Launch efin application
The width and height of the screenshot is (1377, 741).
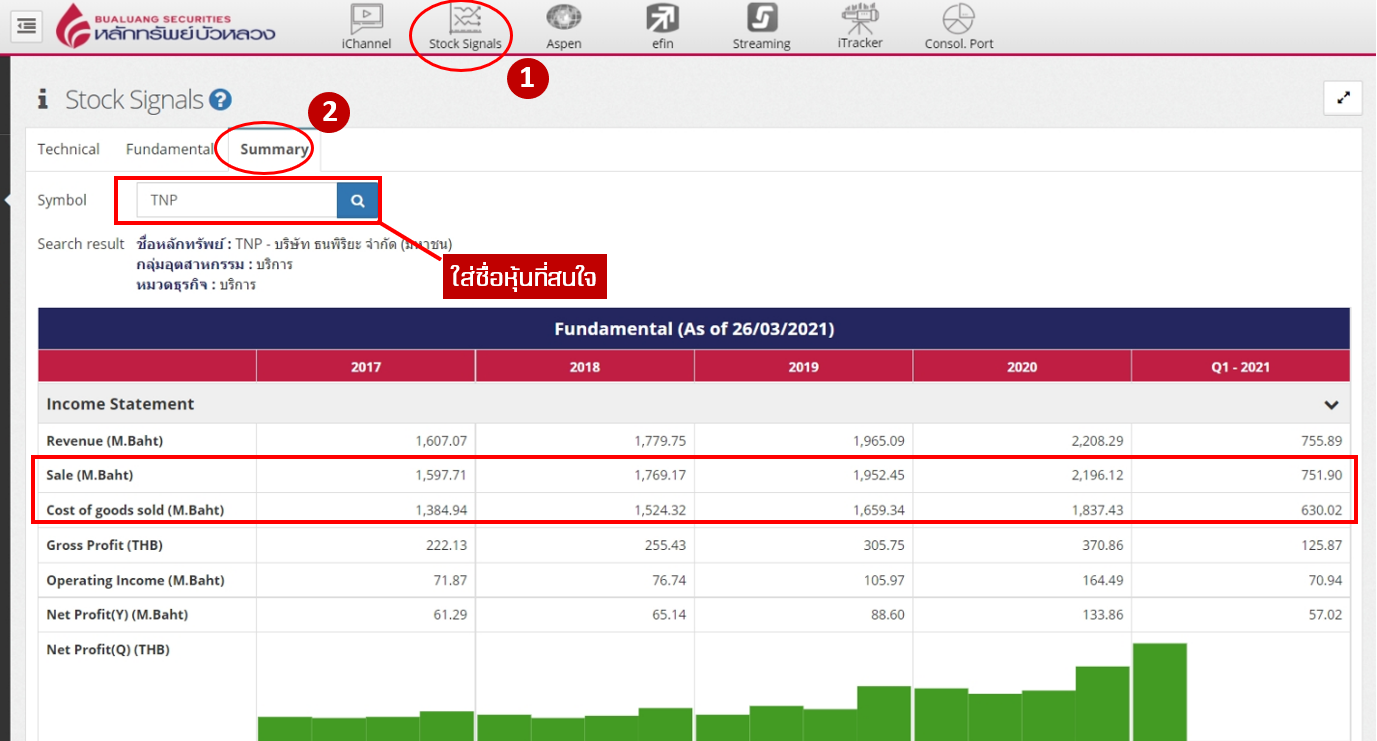(662, 27)
